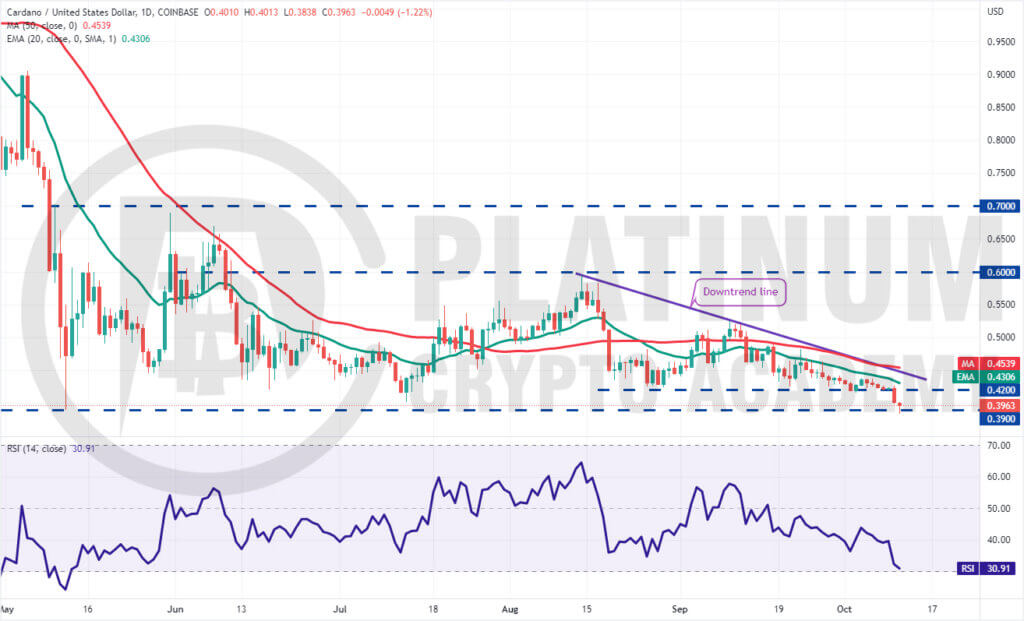Click the 70.00 RSI axis value
1024x621 pixels.
pos(999,445)
